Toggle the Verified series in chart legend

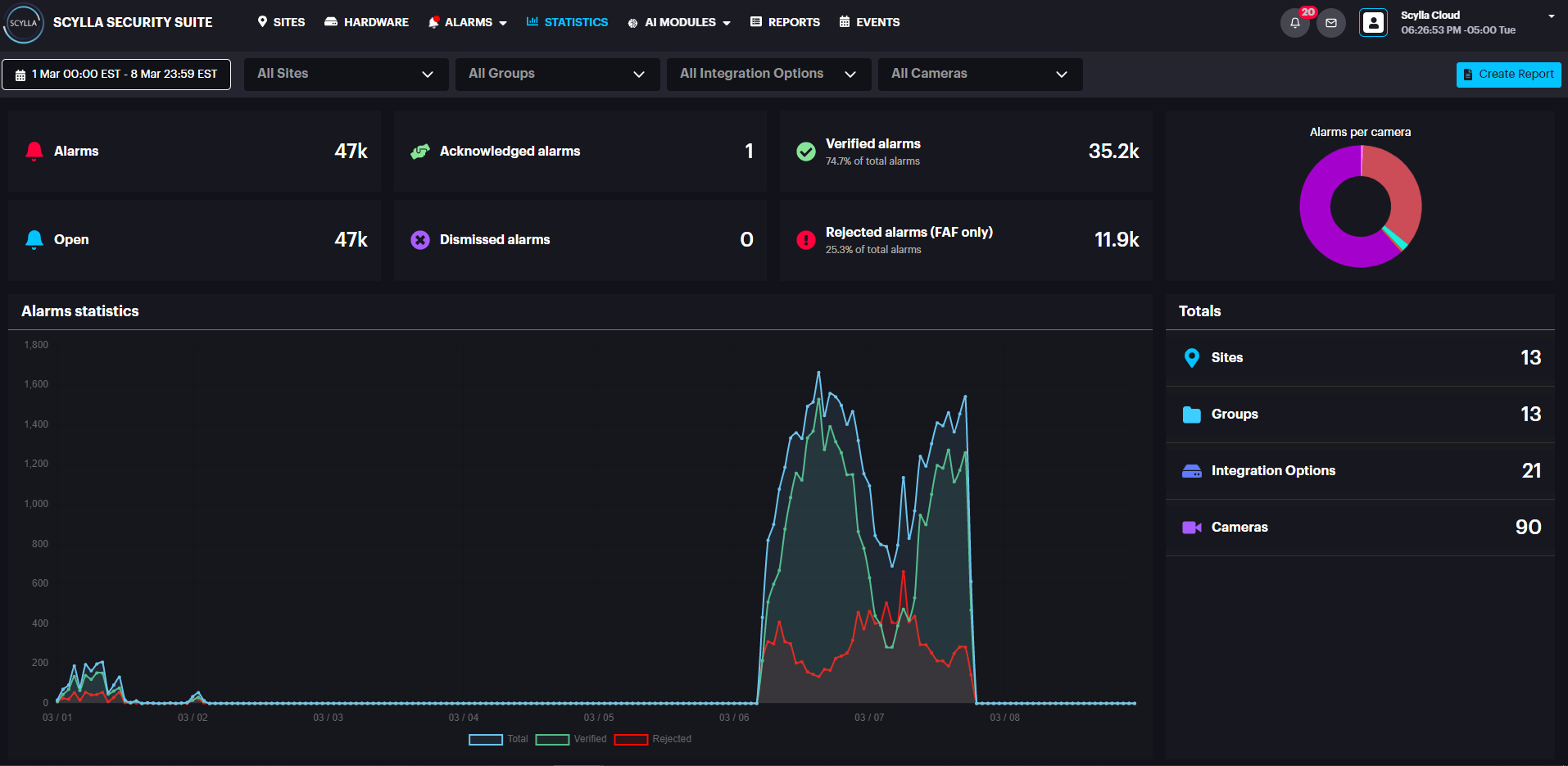[x=571, y=739]
